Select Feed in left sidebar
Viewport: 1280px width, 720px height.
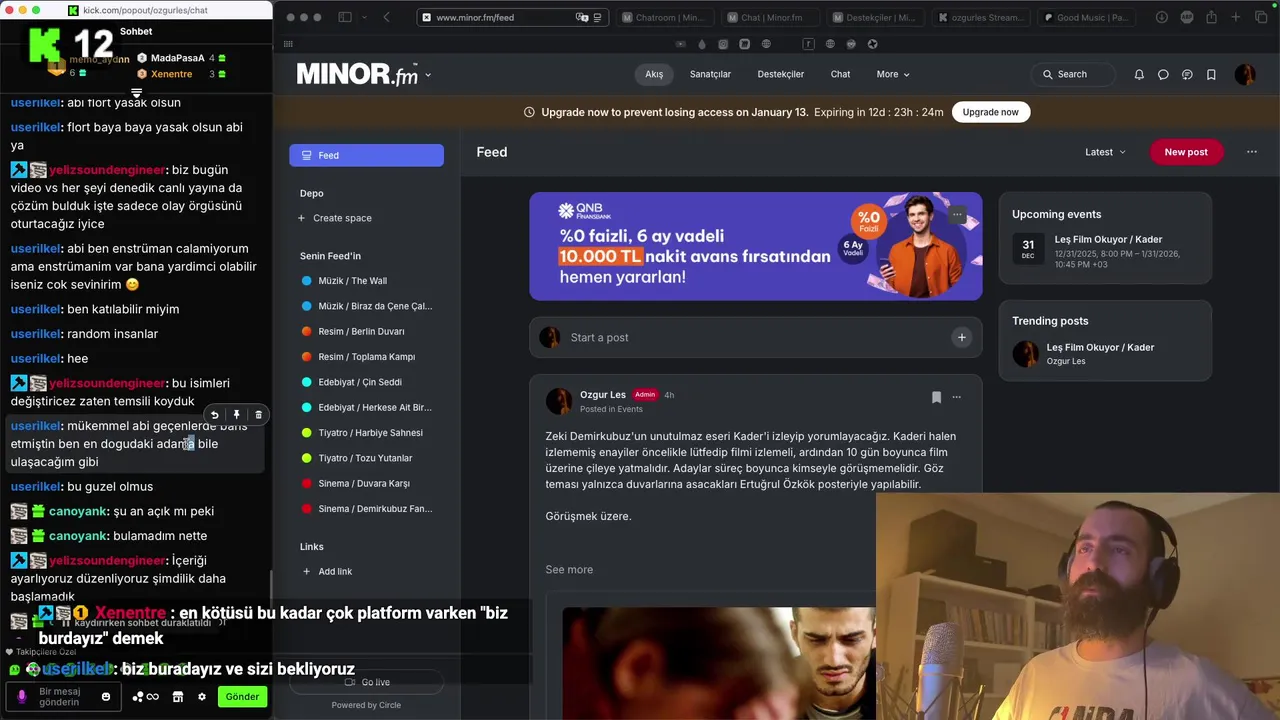(x=366, y=155)
